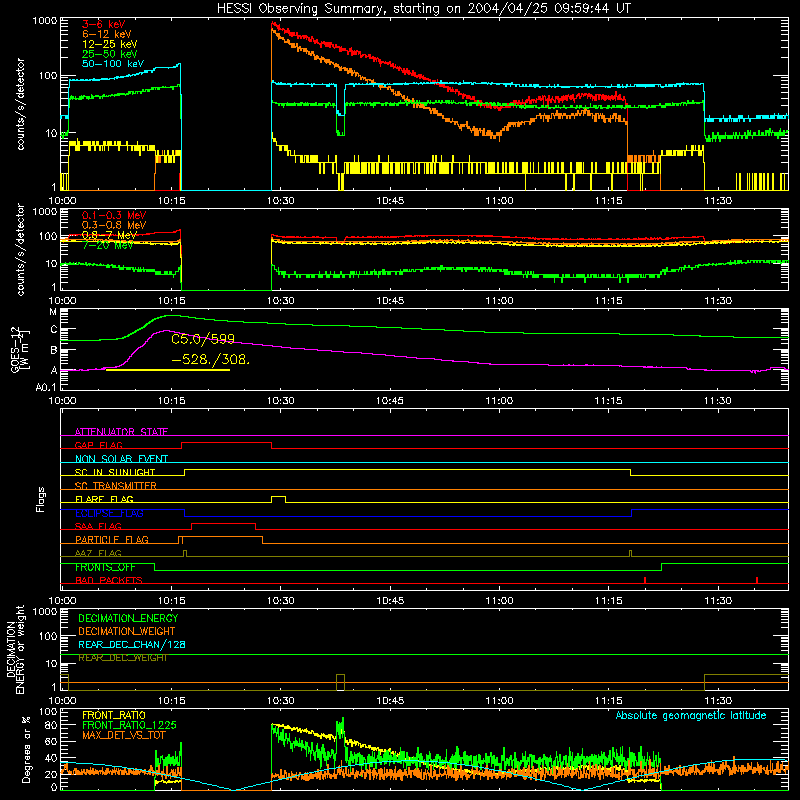
Task: Select the 3-6 keV legend label
Action: [x=104, y=24]
